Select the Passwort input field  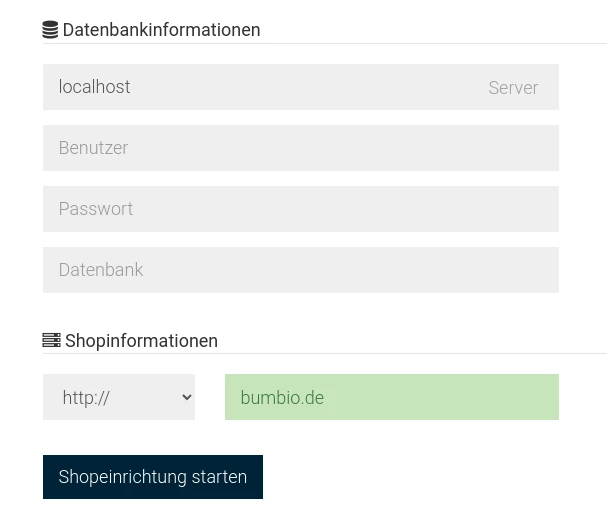tap(301, 209)
